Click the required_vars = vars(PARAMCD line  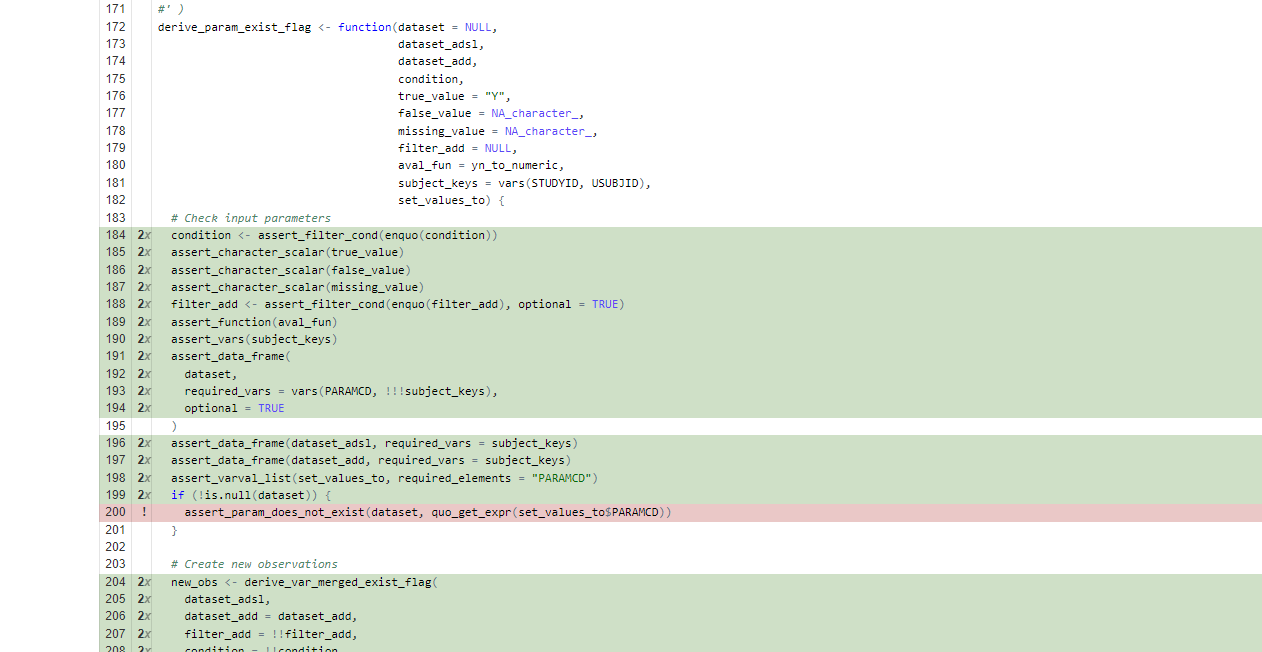point(341,391)
